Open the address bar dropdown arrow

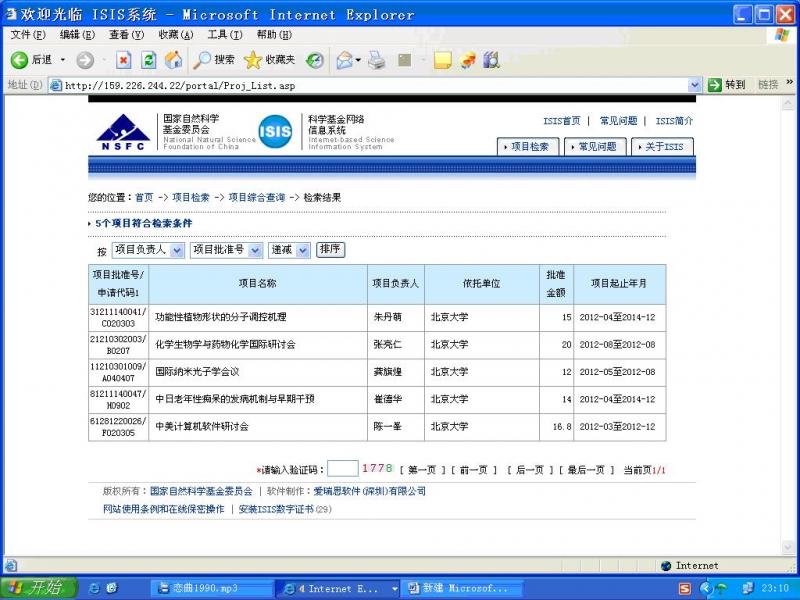point(694,85)
